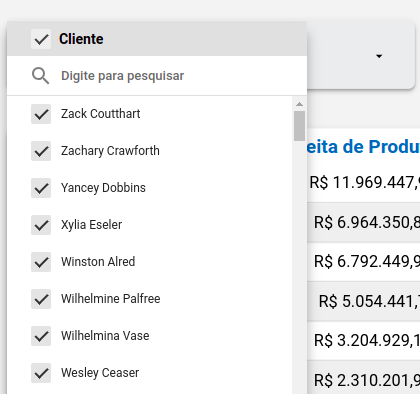Select the R$ 11.969.447 table cell
The width and height of the screenshot is (420, 394).
[x=363, y=182]
